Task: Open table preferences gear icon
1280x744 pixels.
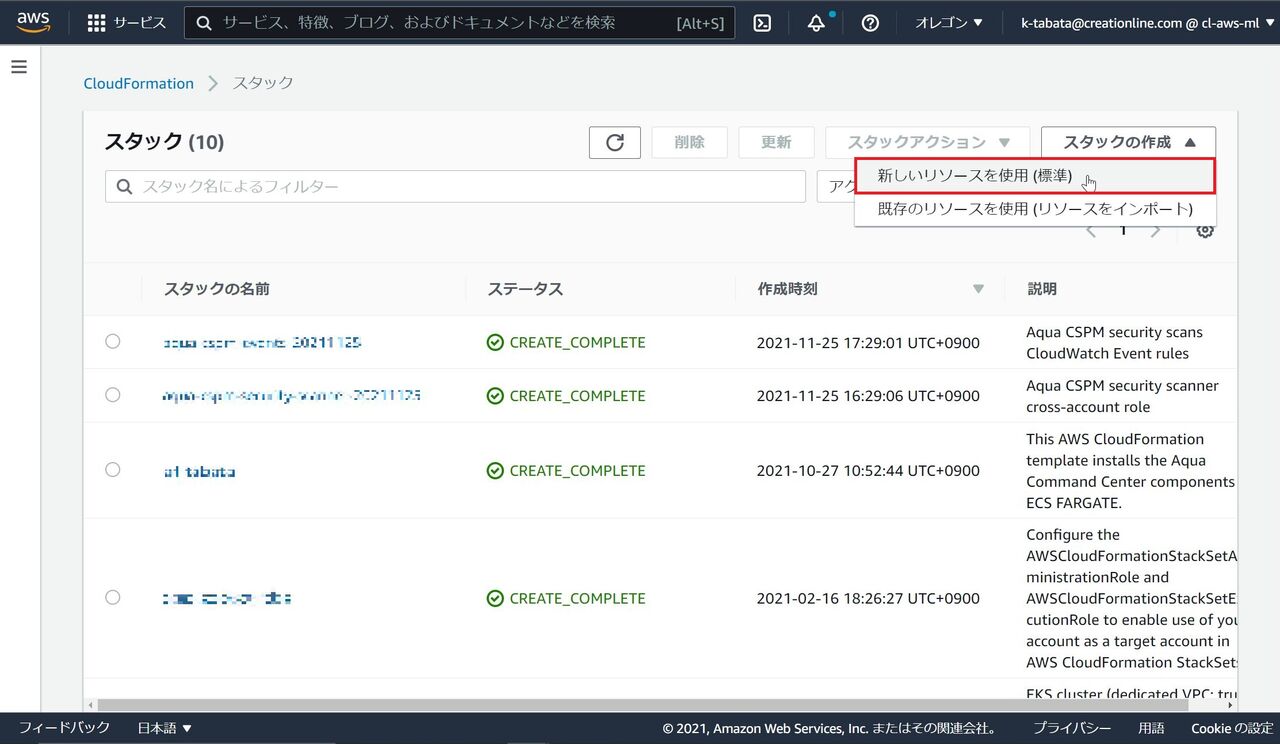Action: [x=1205, y=230]
